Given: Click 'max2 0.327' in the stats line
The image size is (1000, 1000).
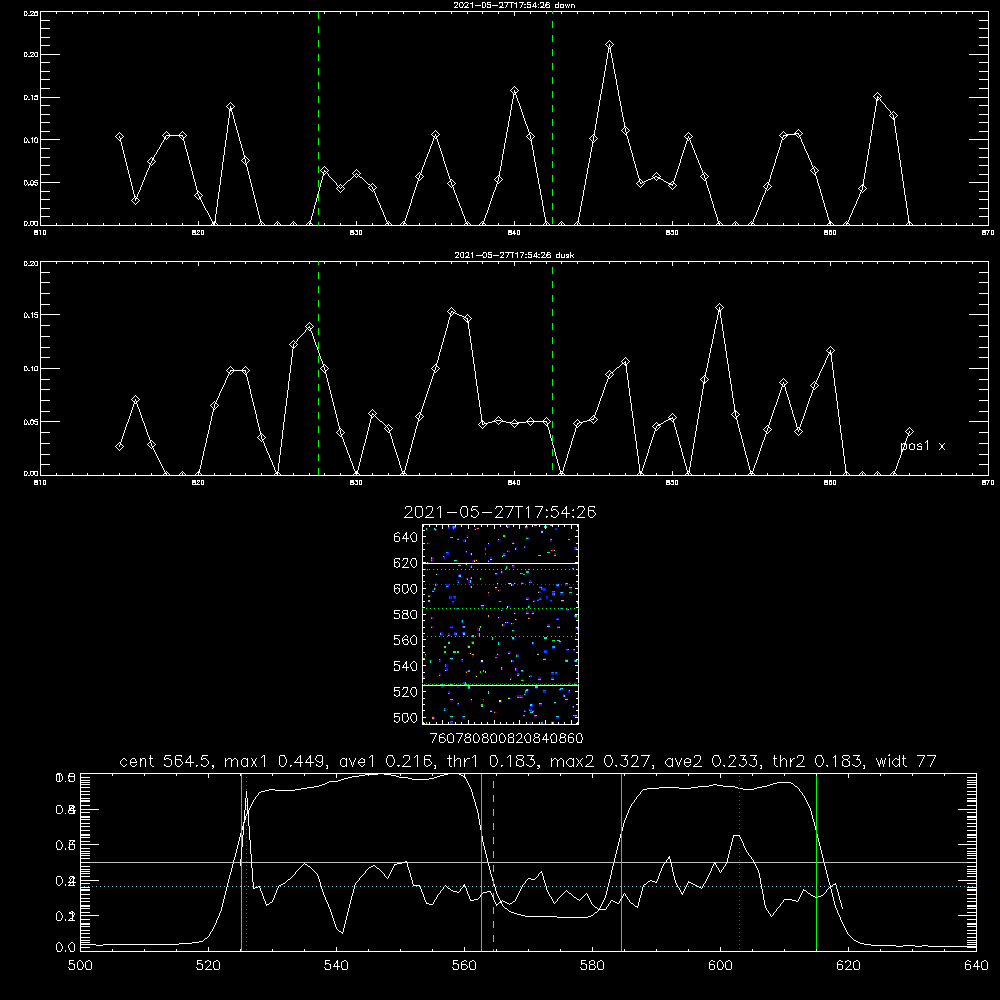Looking at the screenshot, I should [601, 761].
